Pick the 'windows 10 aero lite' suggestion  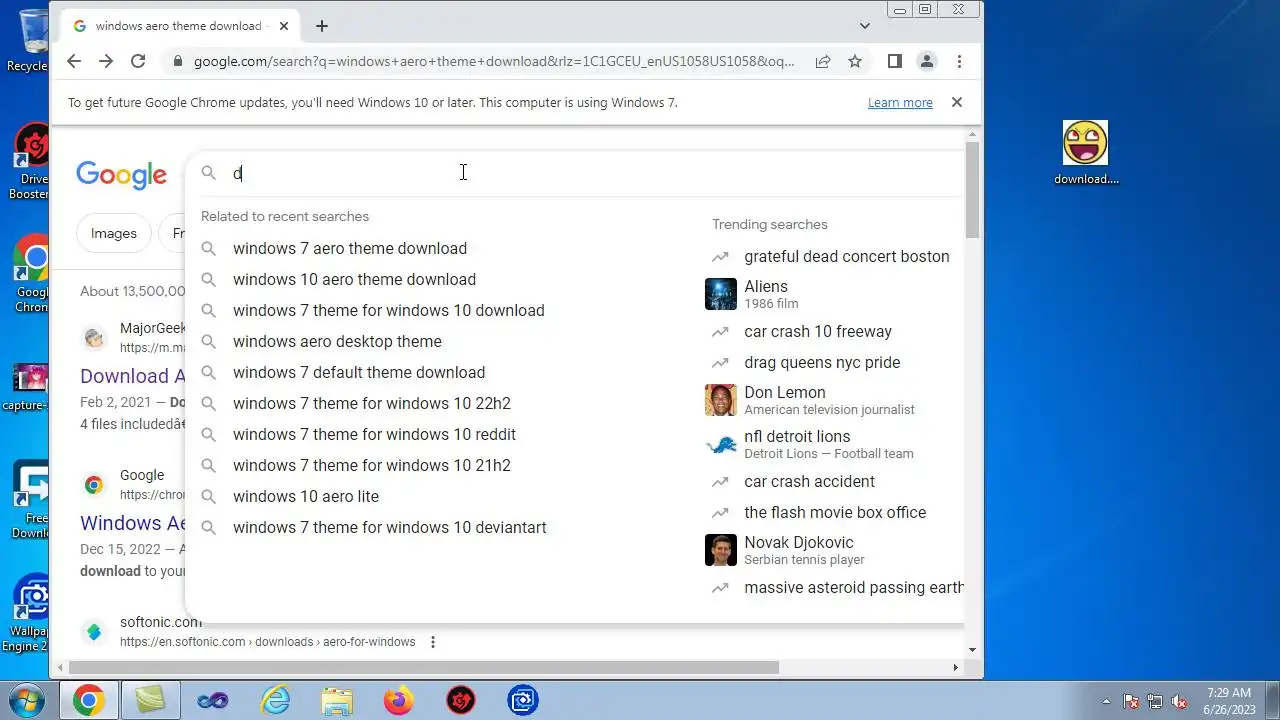[306, 496]
